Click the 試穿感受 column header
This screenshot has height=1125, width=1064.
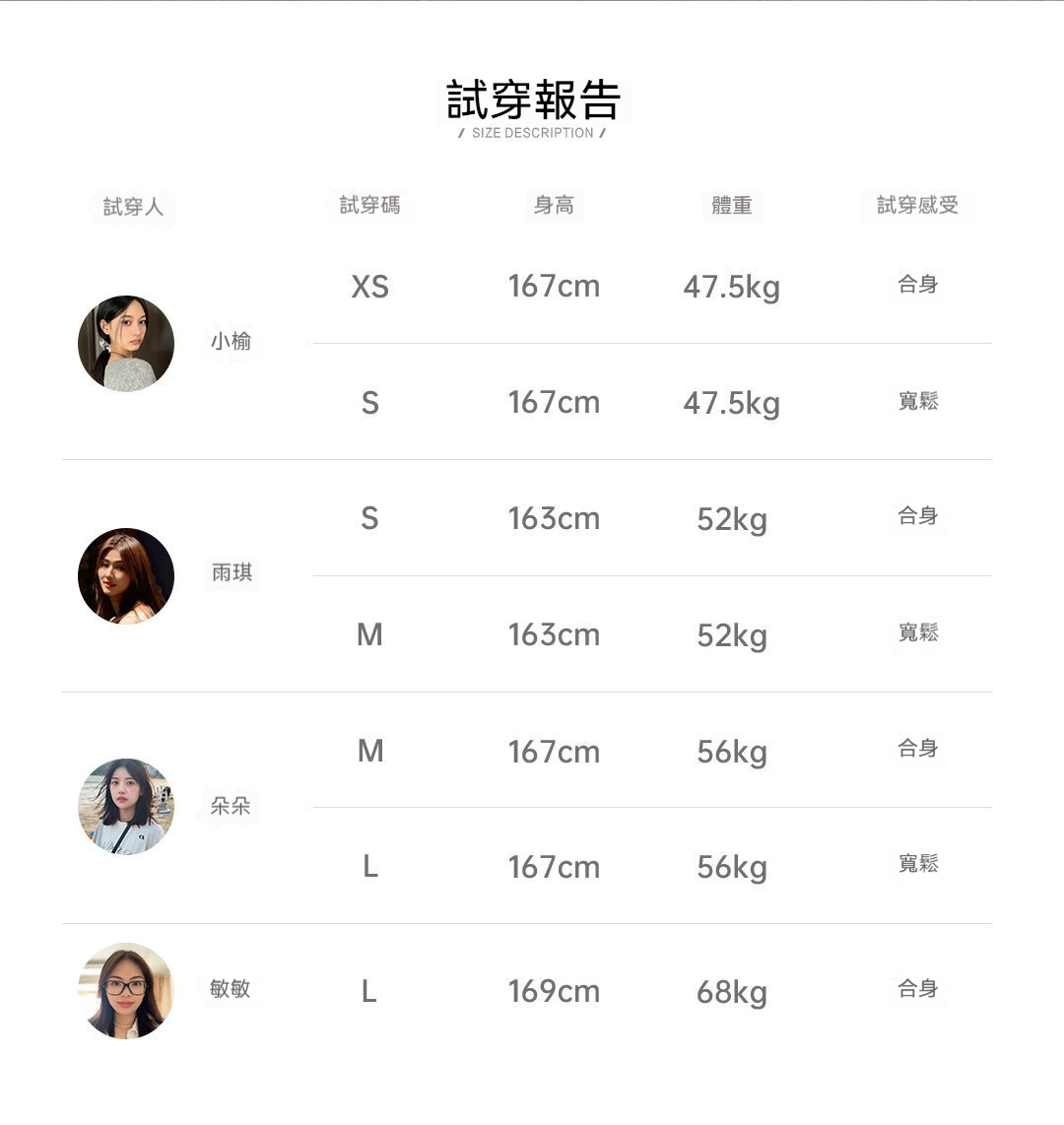pyautogui.click(x=917, y=205)
